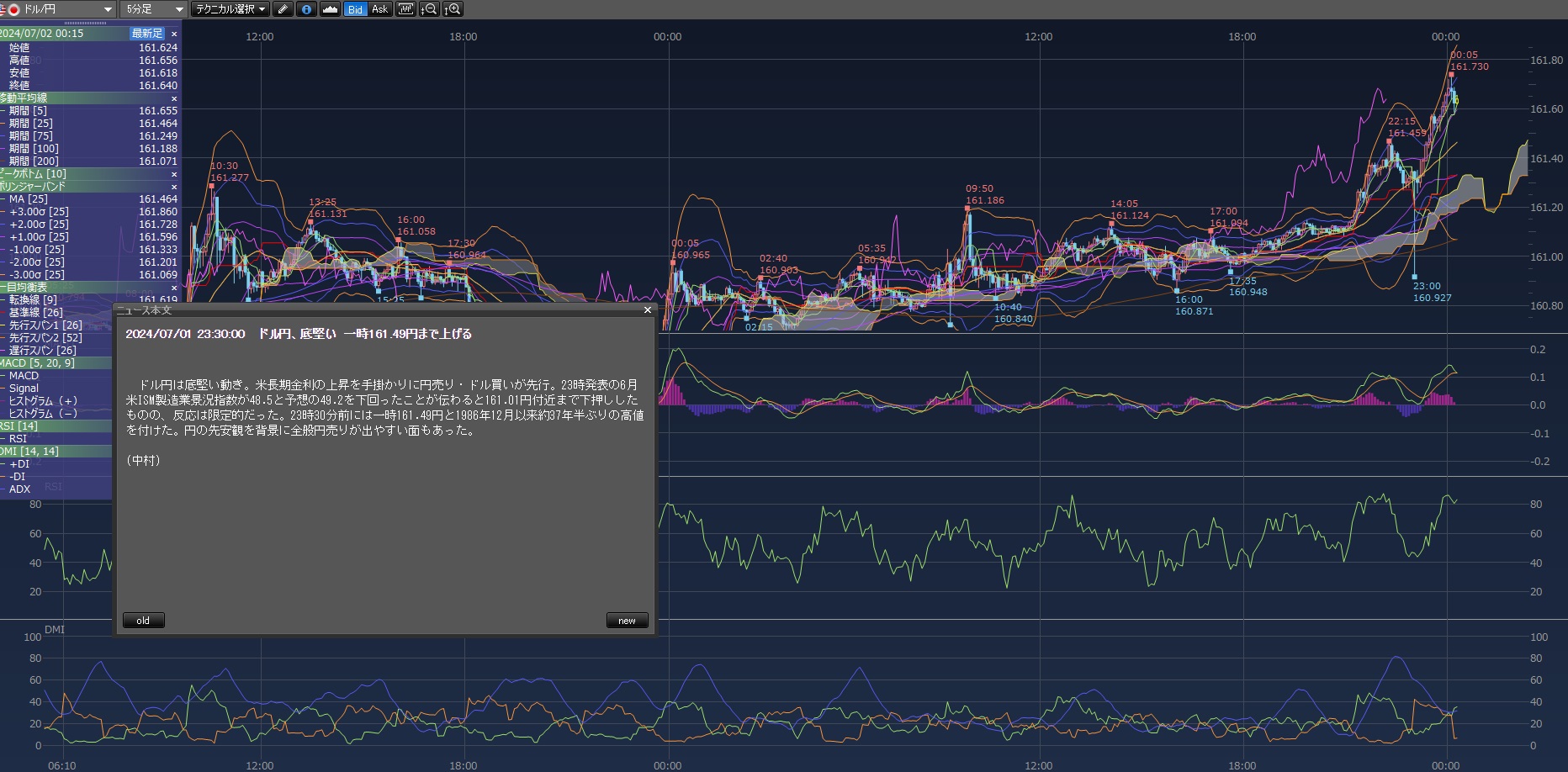
Task: Click the chart display settings icon
Action: point(405,9)
